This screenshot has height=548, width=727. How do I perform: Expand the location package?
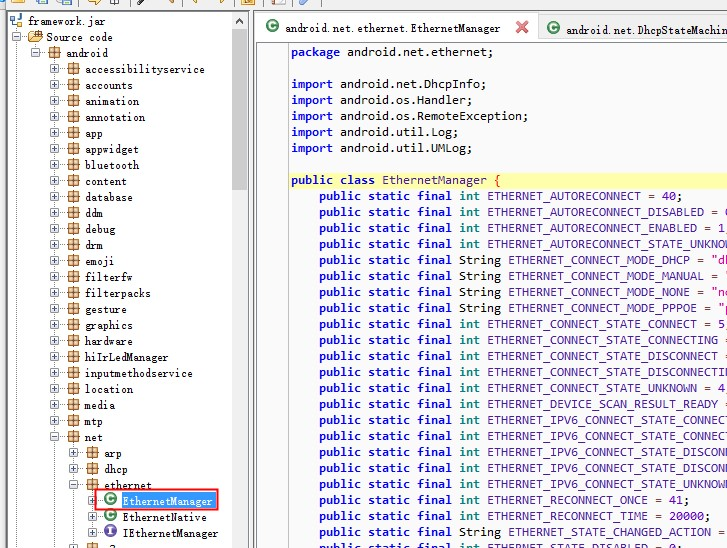pyautogui.click(x=54, y=389)
